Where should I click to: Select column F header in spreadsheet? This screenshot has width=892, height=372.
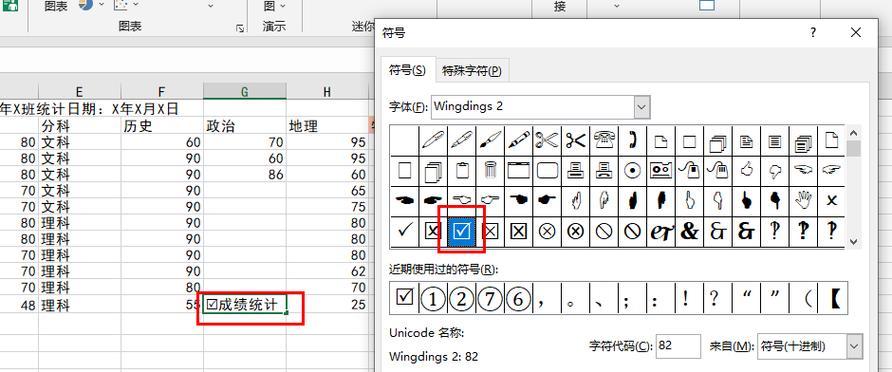162,92
